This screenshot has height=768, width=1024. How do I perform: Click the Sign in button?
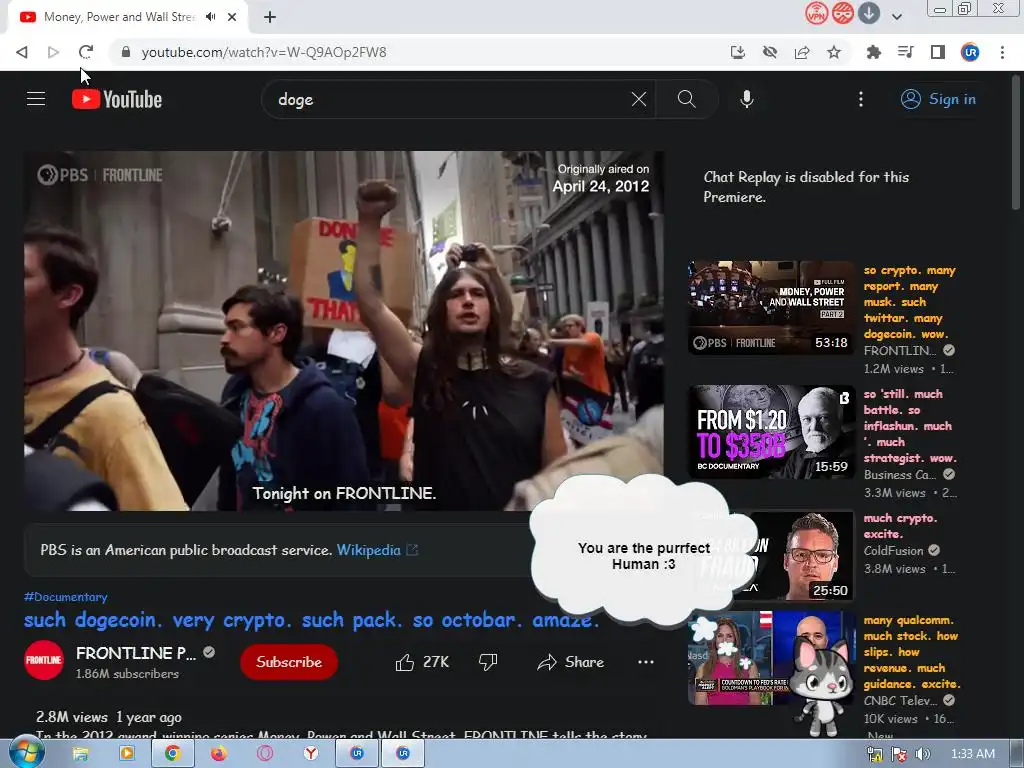(938, 99)
